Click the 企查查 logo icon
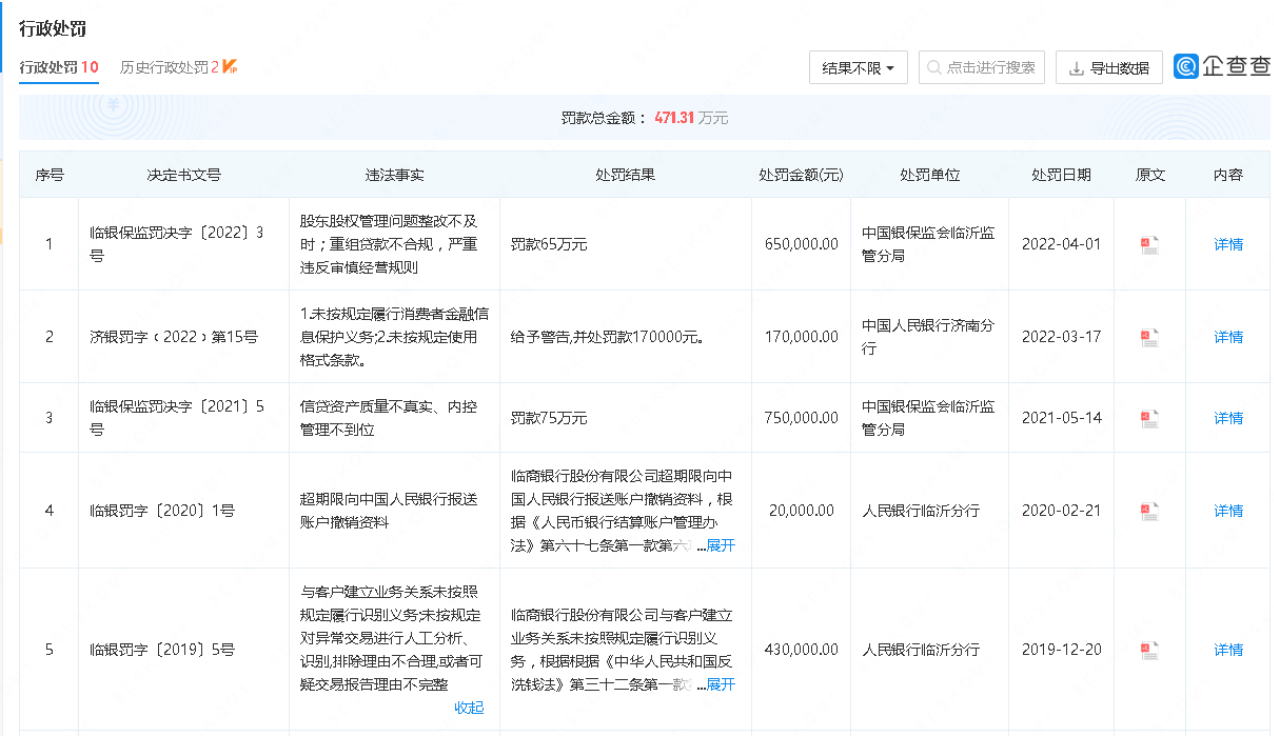 1187,67
